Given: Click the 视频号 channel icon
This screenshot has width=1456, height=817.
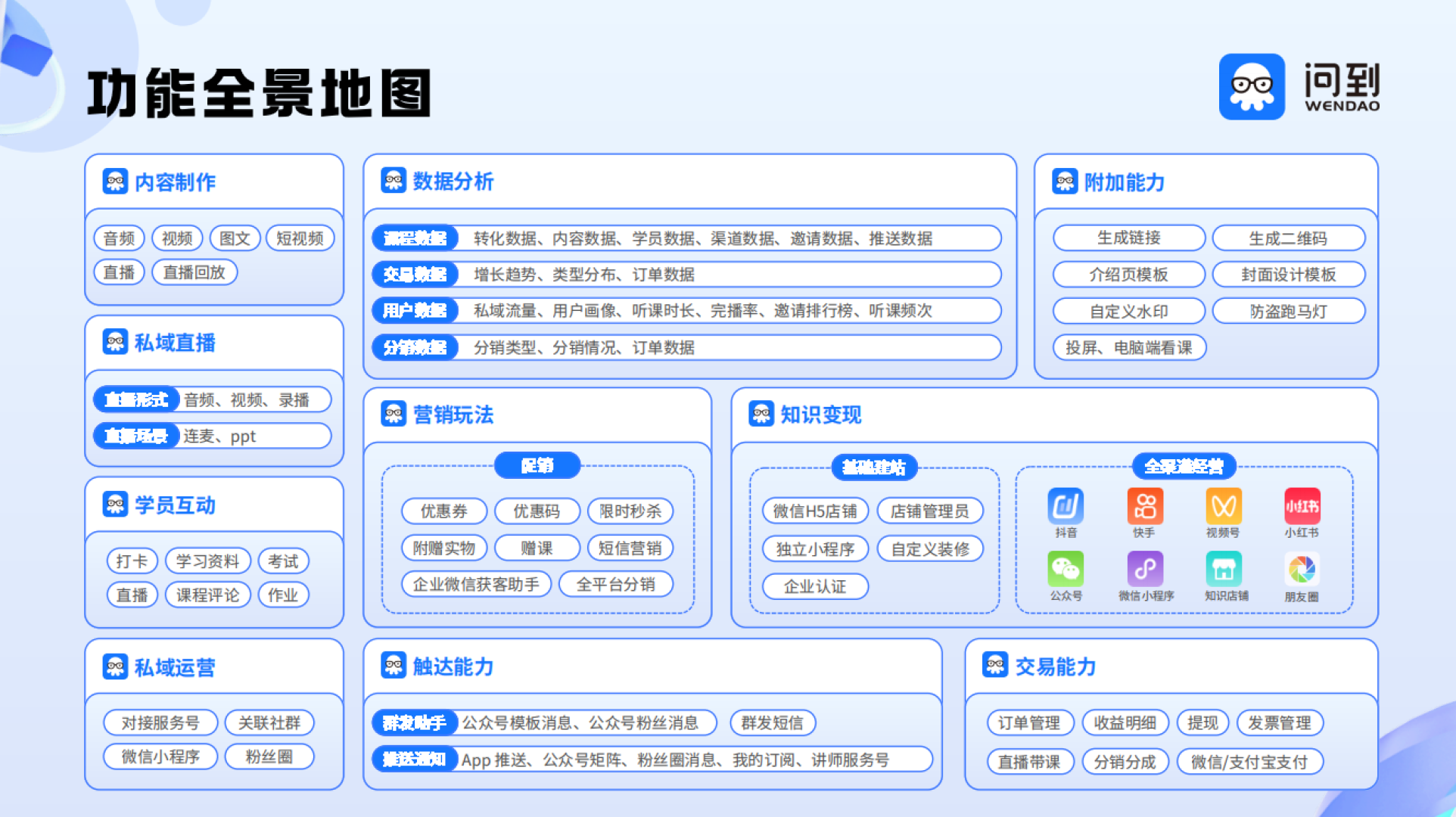Looking at the screenshot, I should (1224, 506).
